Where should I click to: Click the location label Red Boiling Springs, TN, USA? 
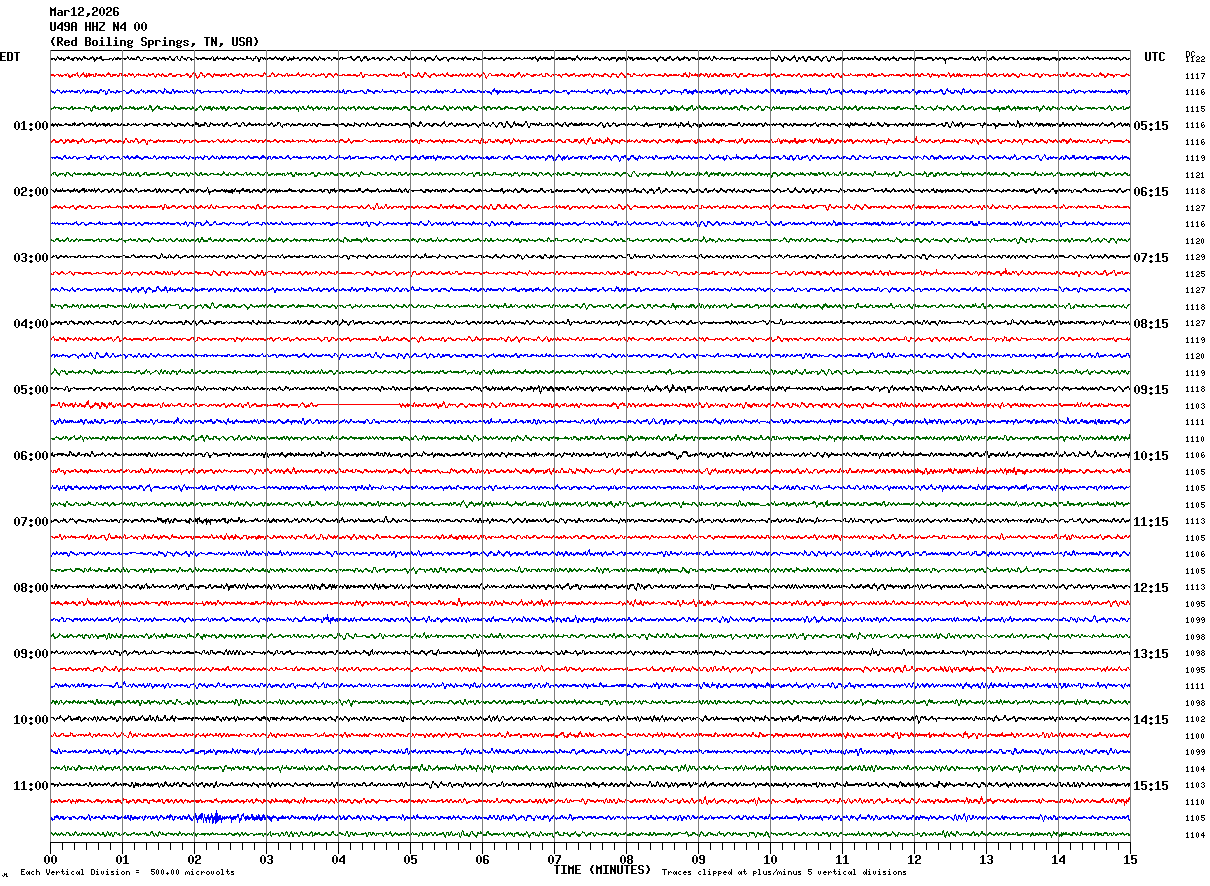tap(154, 42)
